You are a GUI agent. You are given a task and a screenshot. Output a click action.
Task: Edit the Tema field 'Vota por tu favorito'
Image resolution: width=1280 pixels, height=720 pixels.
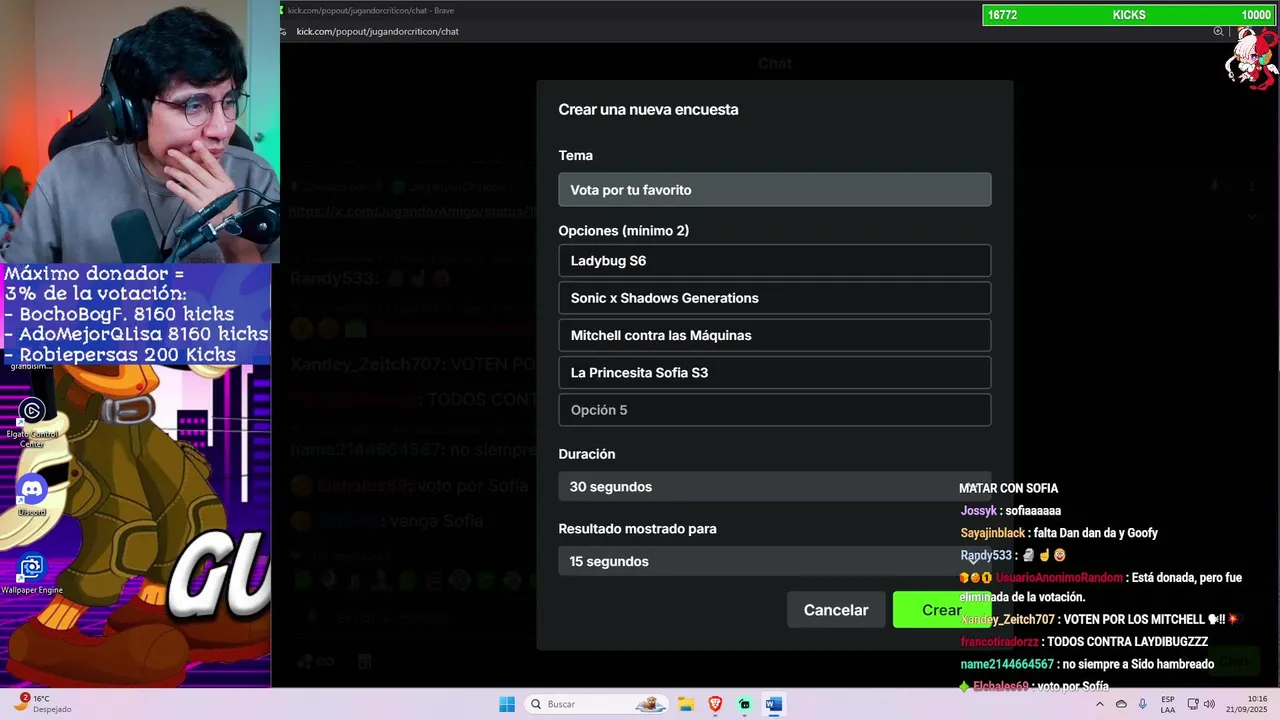(775, 190)
